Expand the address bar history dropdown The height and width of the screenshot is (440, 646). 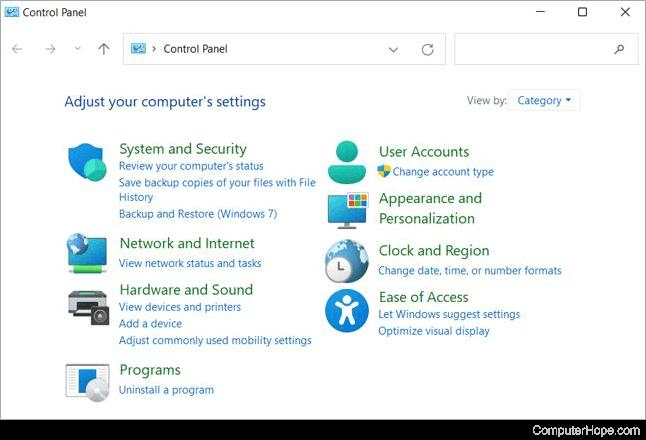393,49
